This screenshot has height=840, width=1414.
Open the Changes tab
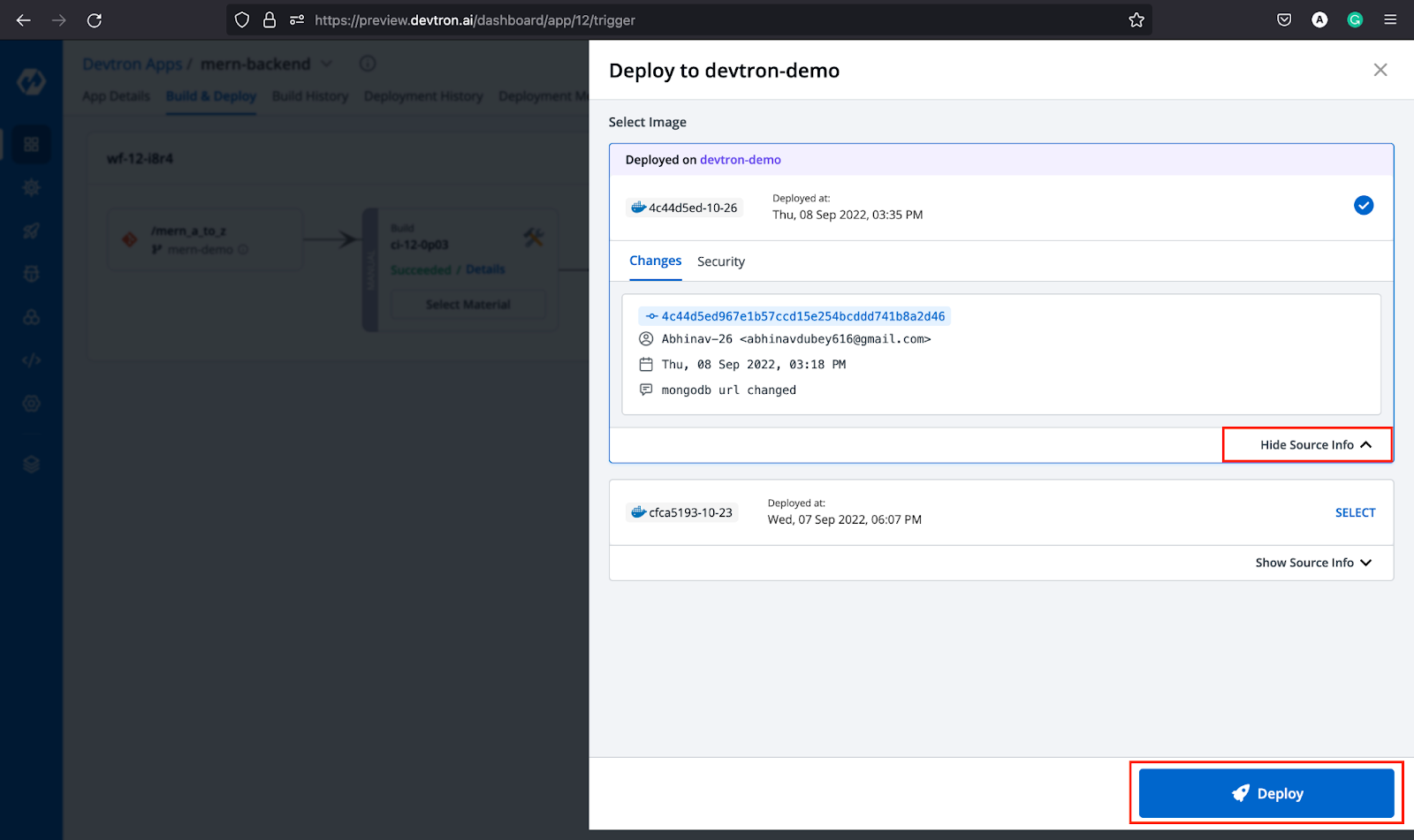coord(655,261)
